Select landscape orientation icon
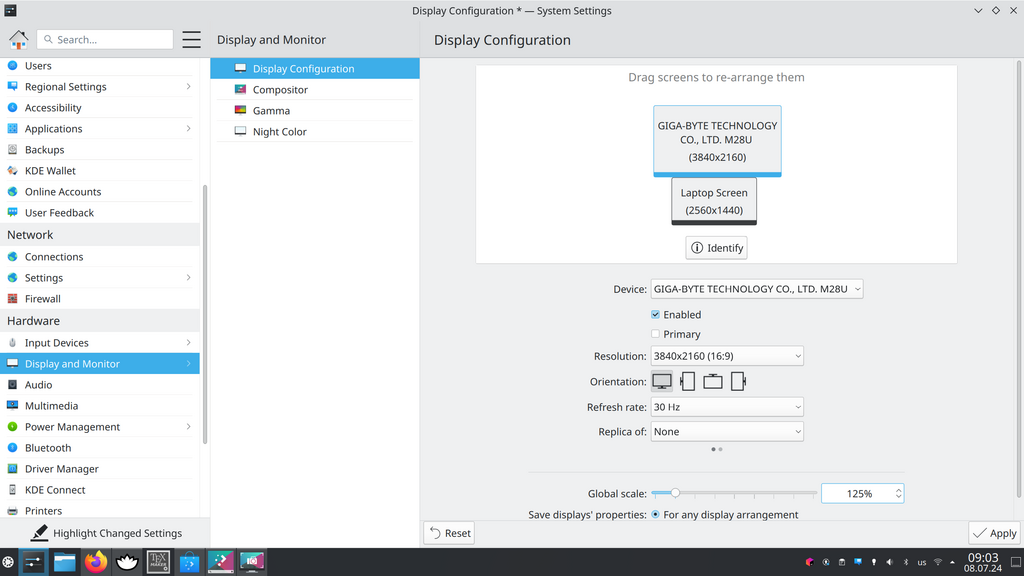Image resolution: width=1024 pixels, height=576 pixels. click(662, 381)
